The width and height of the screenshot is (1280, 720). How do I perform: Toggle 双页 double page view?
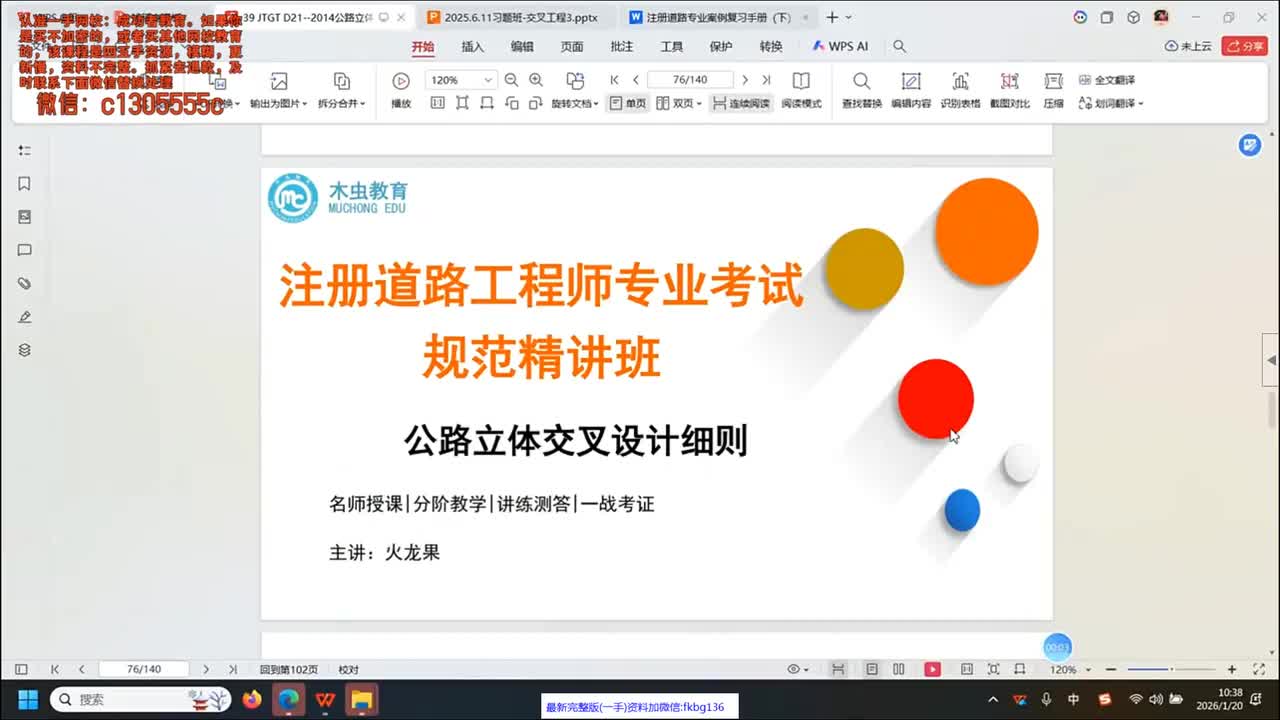[x=679, y=103]
